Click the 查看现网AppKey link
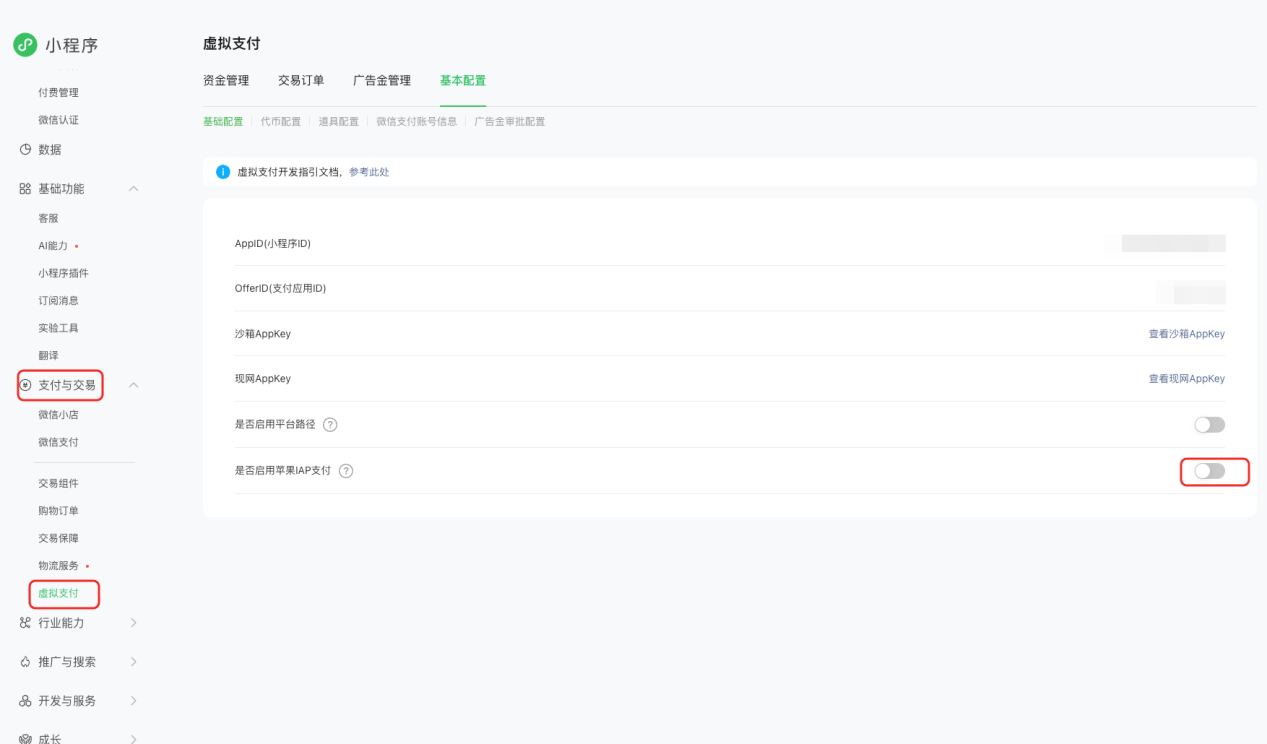 (1187, 379)
